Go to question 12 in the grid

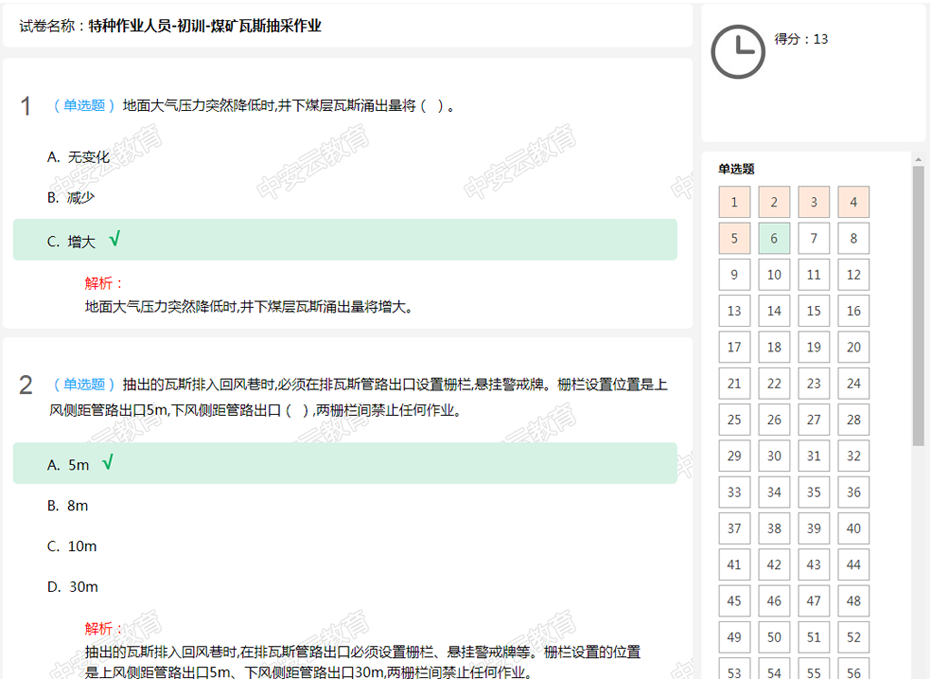click(853, 275)
